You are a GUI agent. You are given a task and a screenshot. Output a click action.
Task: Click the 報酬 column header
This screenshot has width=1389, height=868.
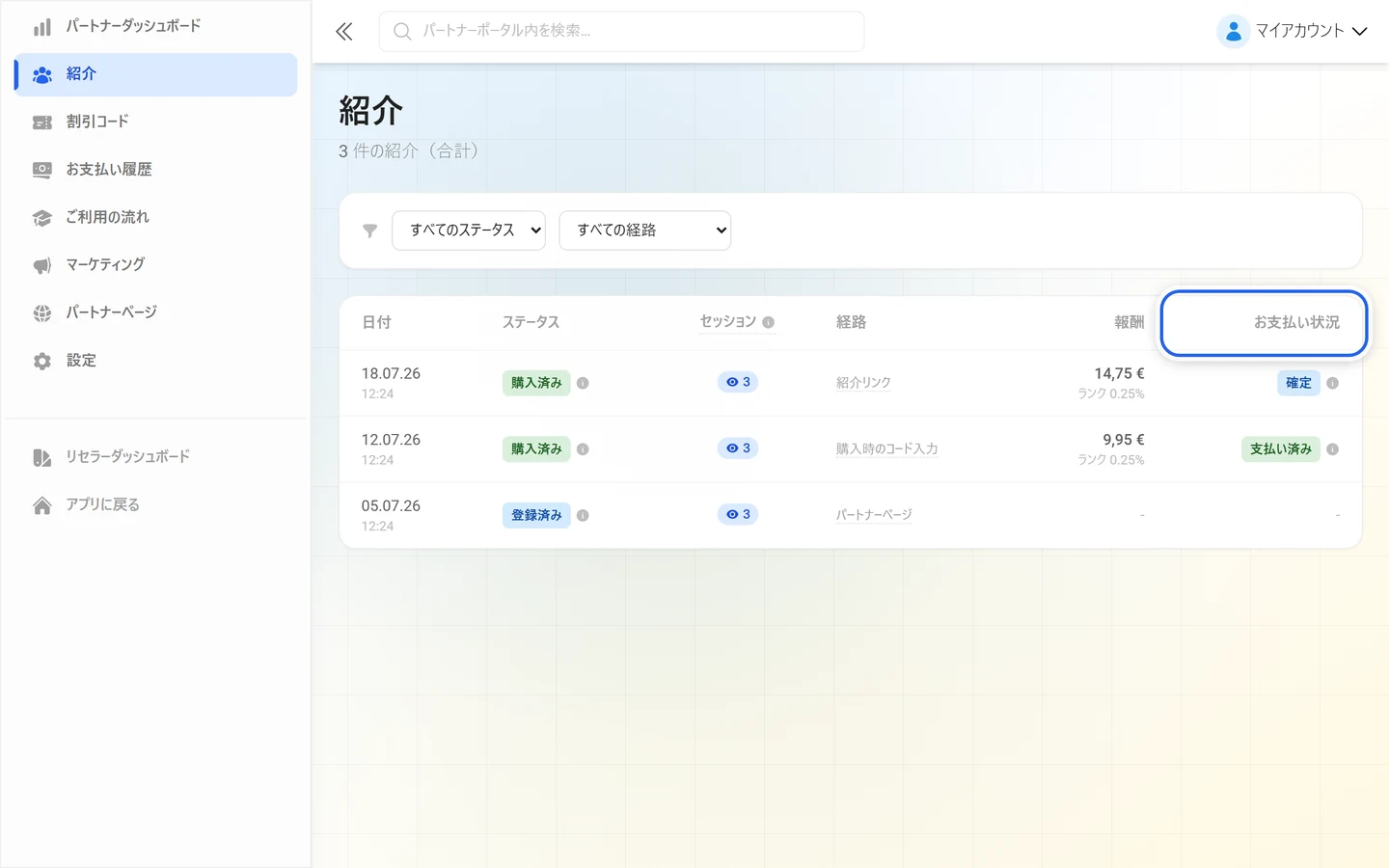click(1130, 322)
